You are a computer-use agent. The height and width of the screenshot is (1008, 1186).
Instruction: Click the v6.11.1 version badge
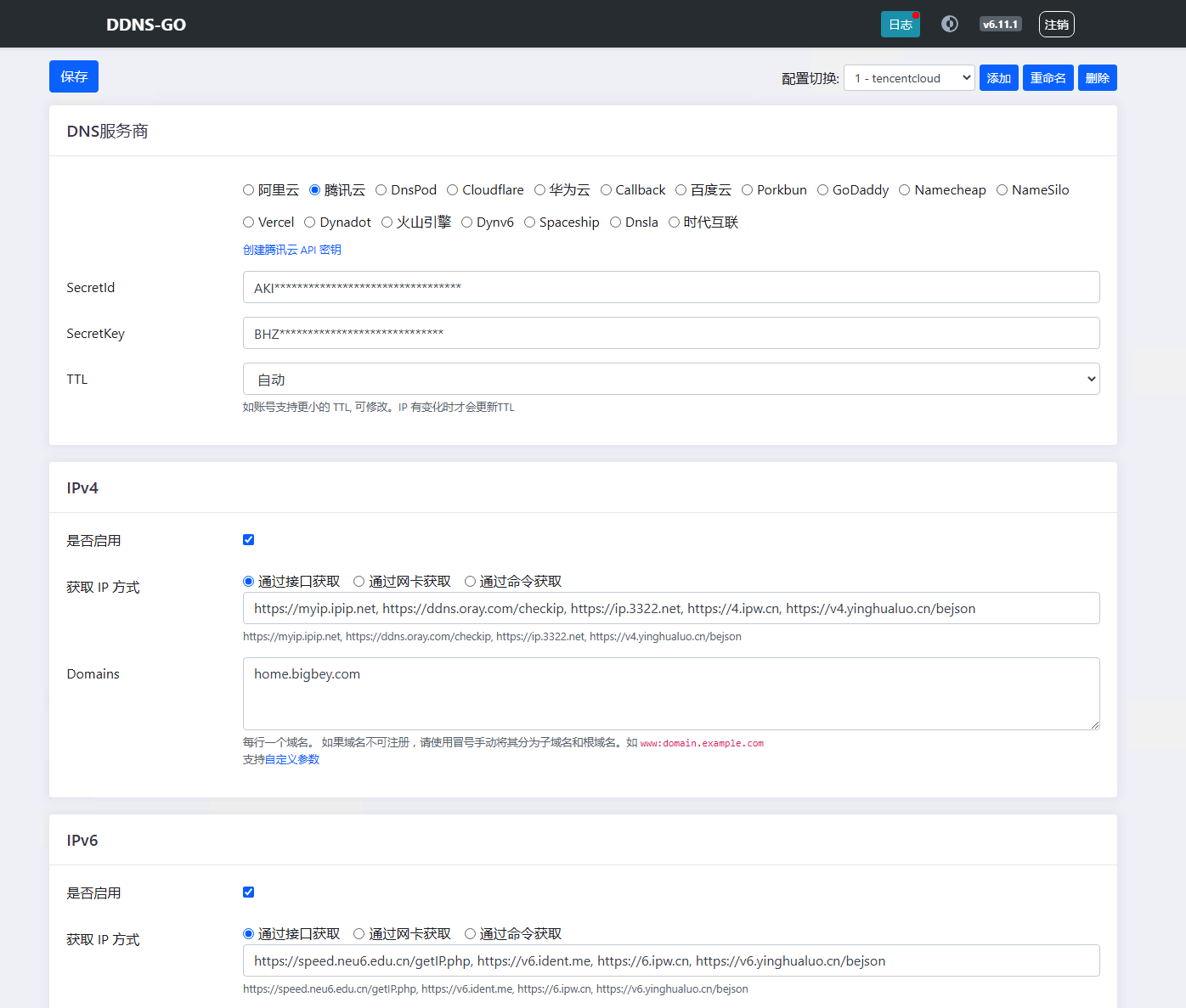[1000, 25]
